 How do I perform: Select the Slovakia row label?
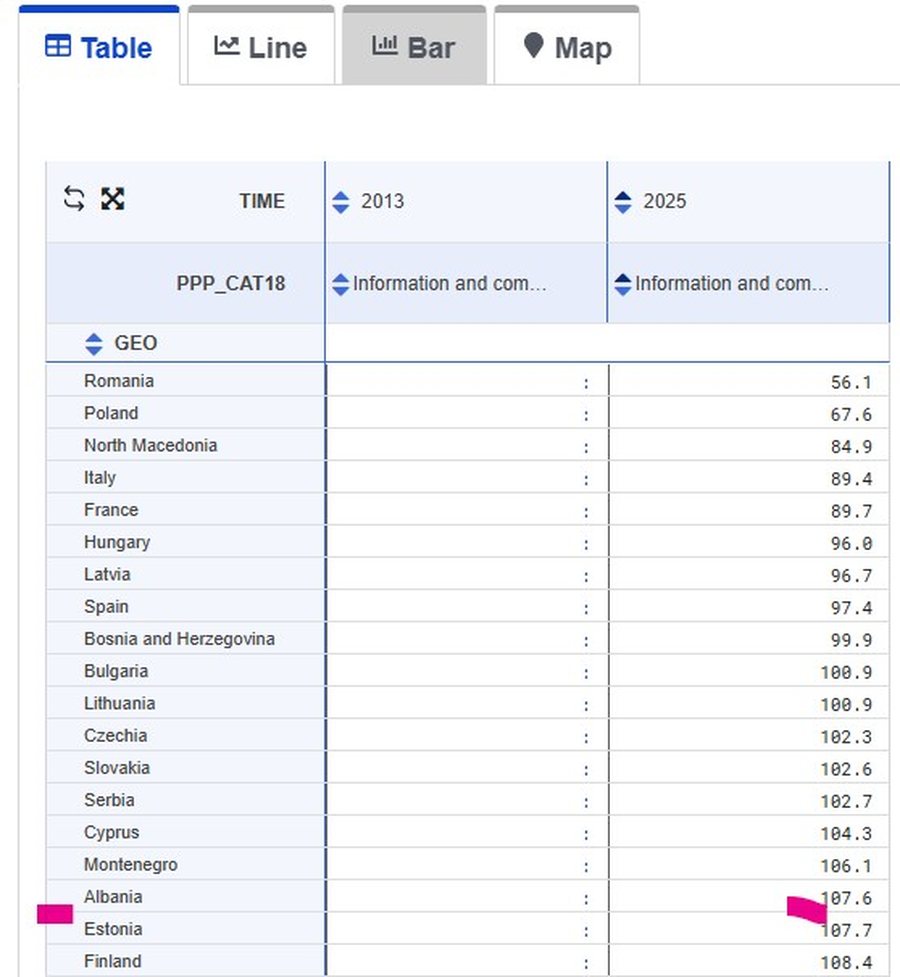tap(117, 768)
